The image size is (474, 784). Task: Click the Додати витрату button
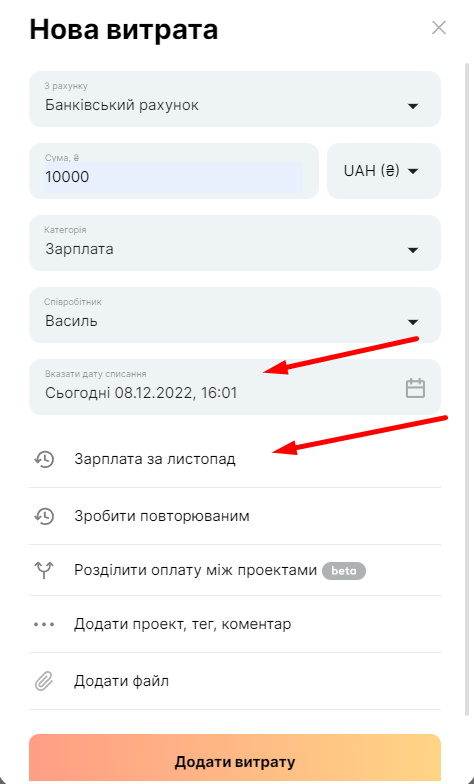tap(235, 758)
